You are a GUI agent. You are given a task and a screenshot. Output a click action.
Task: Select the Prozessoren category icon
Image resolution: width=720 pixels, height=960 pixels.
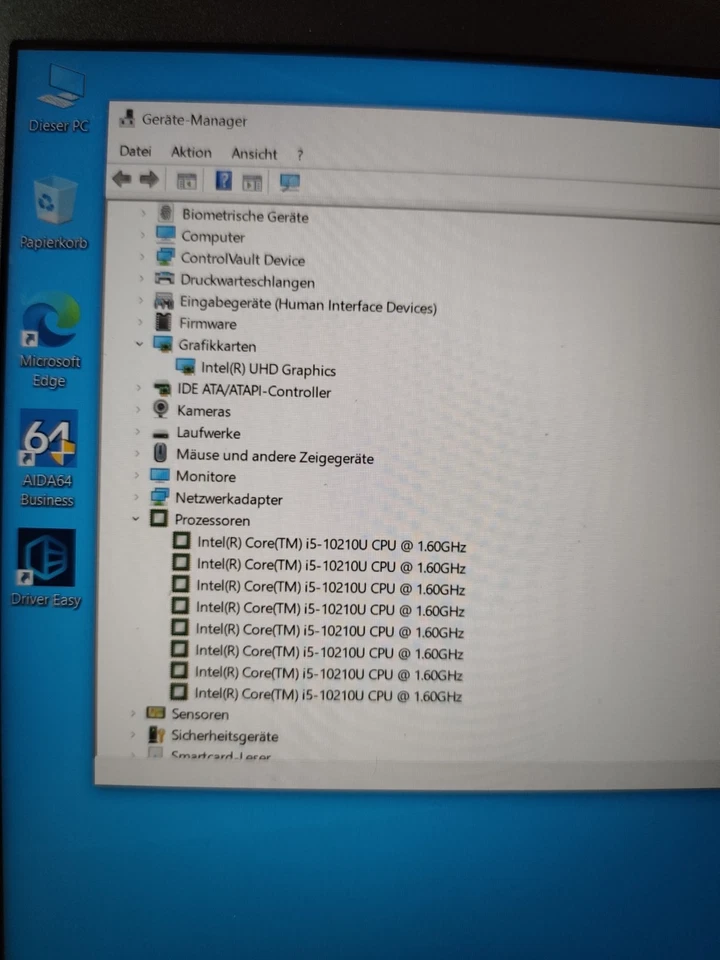coord(159,519)
